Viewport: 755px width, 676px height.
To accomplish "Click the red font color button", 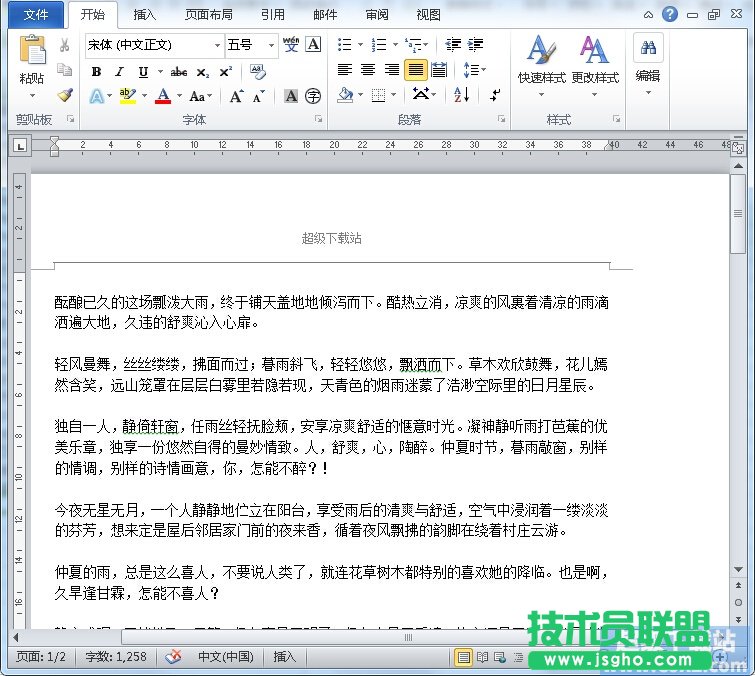I will [x=162, y=96].
